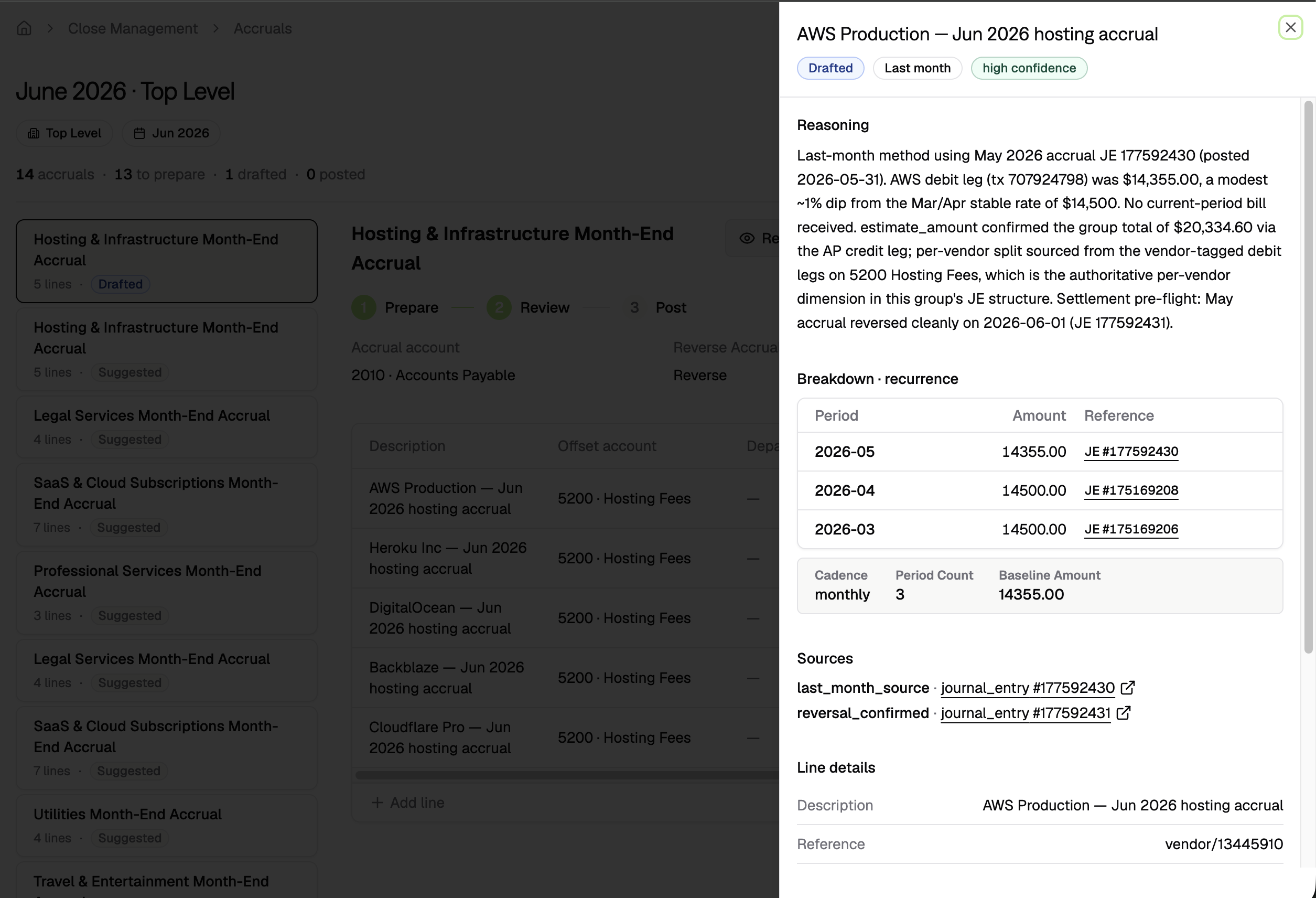This screenshot has height=898, width=1316.
Task: Click the 1 drafted summary count
Action: click(256, 174)
